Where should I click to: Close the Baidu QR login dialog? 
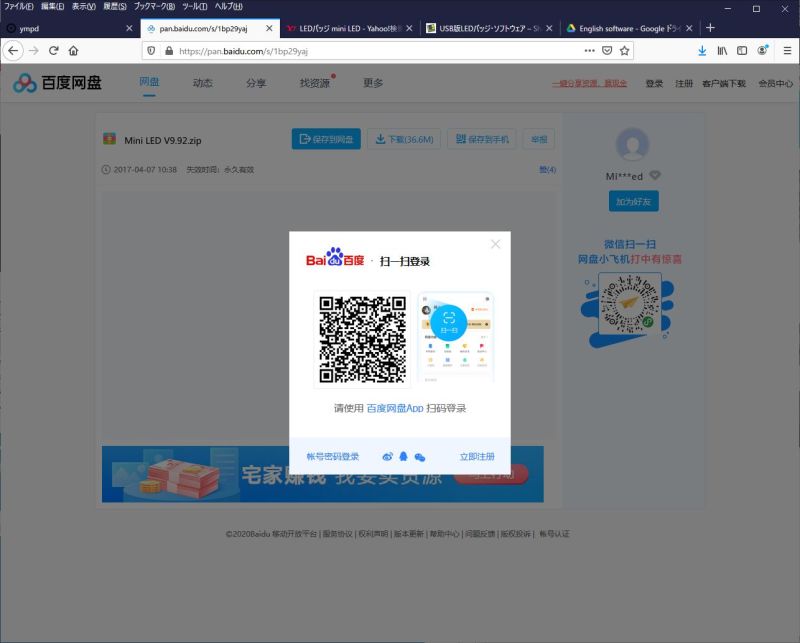click(495, 244)
